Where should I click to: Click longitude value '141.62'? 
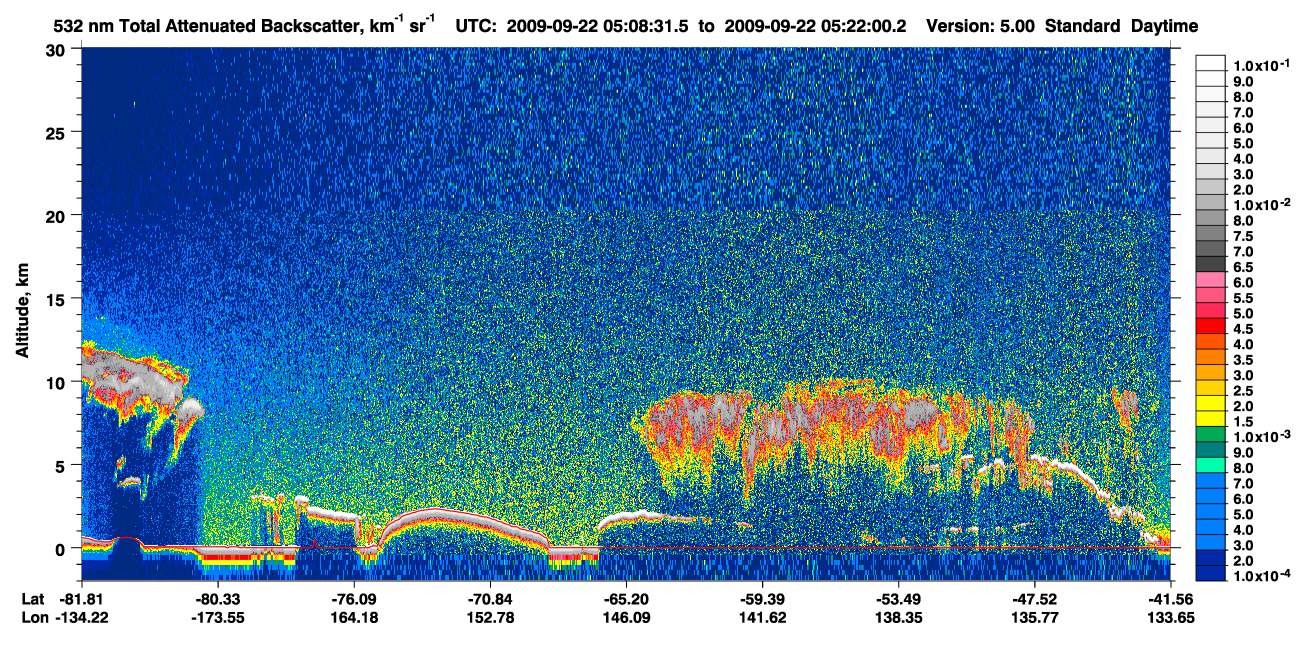coord(762,617)
